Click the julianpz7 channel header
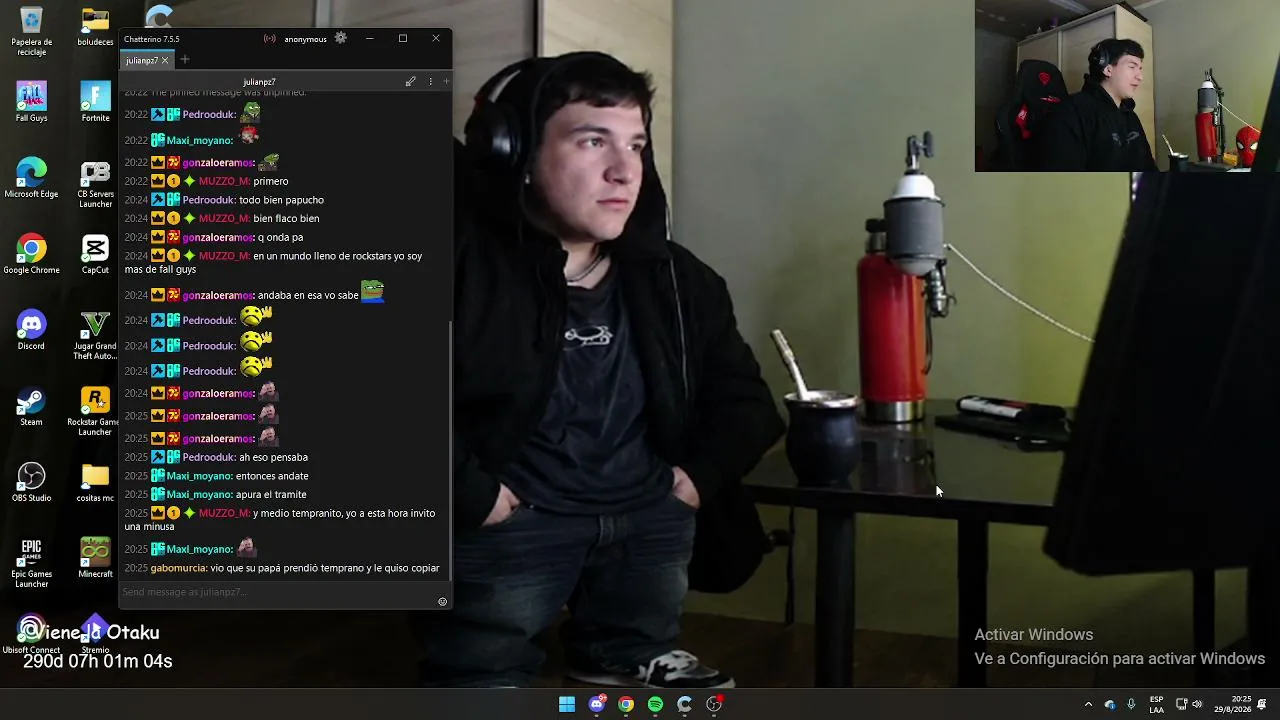Viewport: 1280px width, 720px height. coord(259,82)
